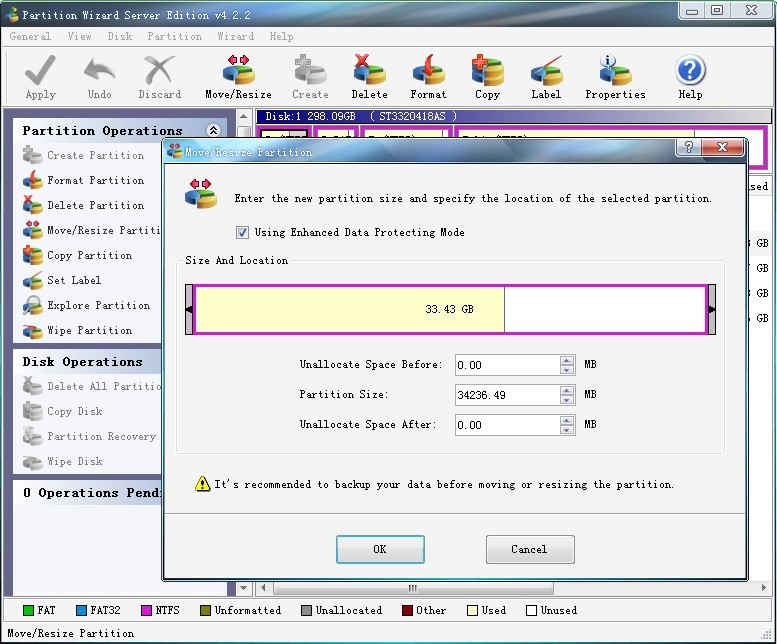Click Copy Disk in sidebar
The height and width of the screenshot is (644, 777).
click(62, 411)
